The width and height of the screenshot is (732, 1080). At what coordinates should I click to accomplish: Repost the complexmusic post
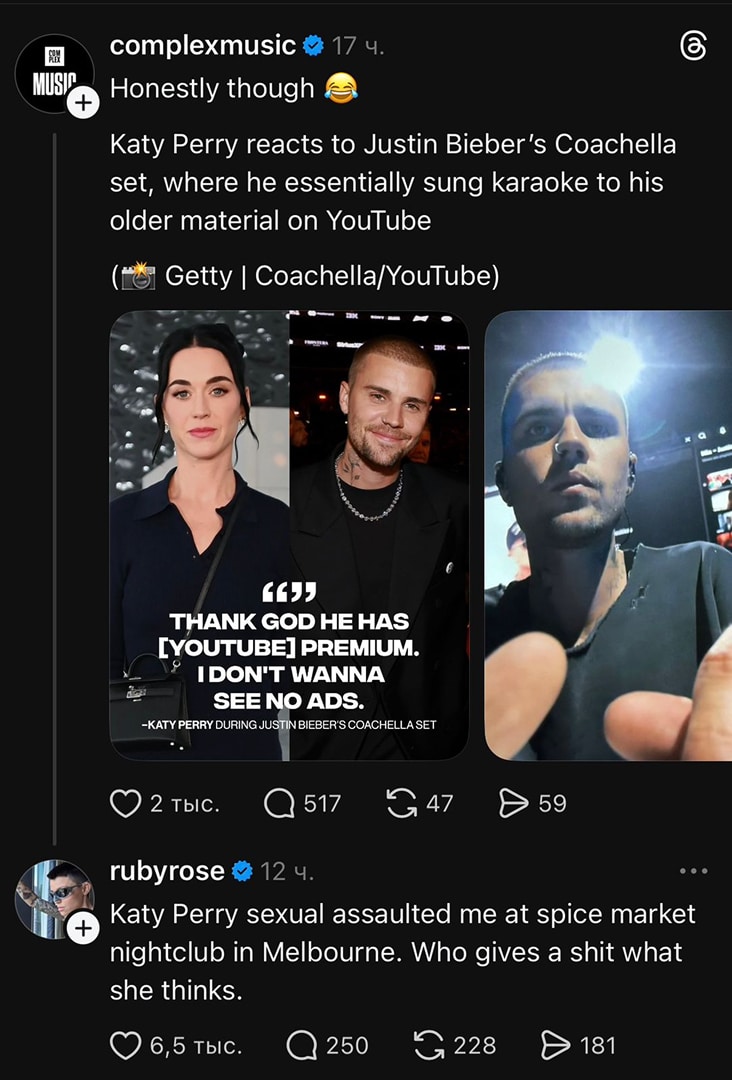[402, 803]
